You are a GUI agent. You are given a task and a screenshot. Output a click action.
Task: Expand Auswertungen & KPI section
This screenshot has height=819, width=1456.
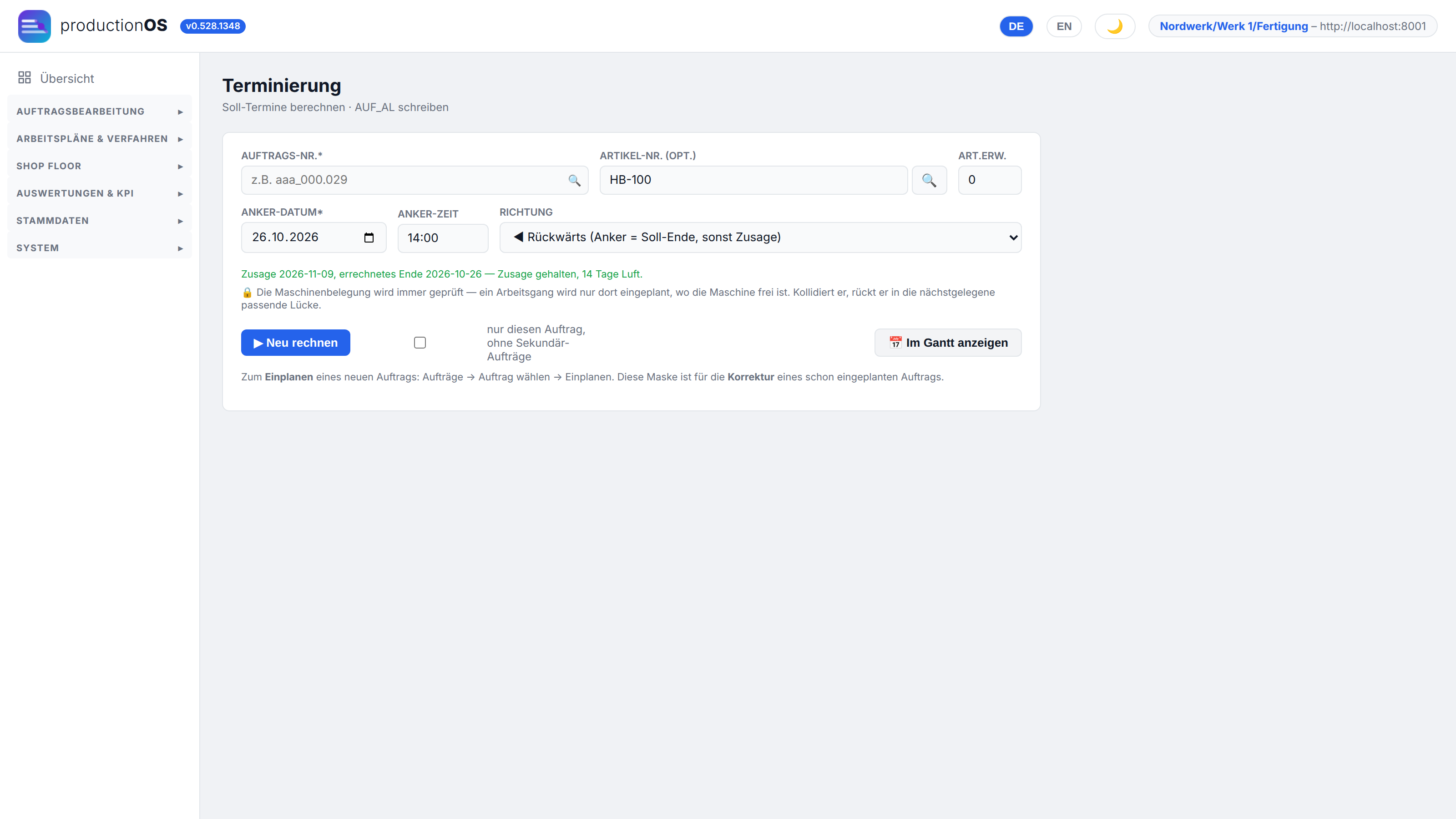tap(100, 193)
